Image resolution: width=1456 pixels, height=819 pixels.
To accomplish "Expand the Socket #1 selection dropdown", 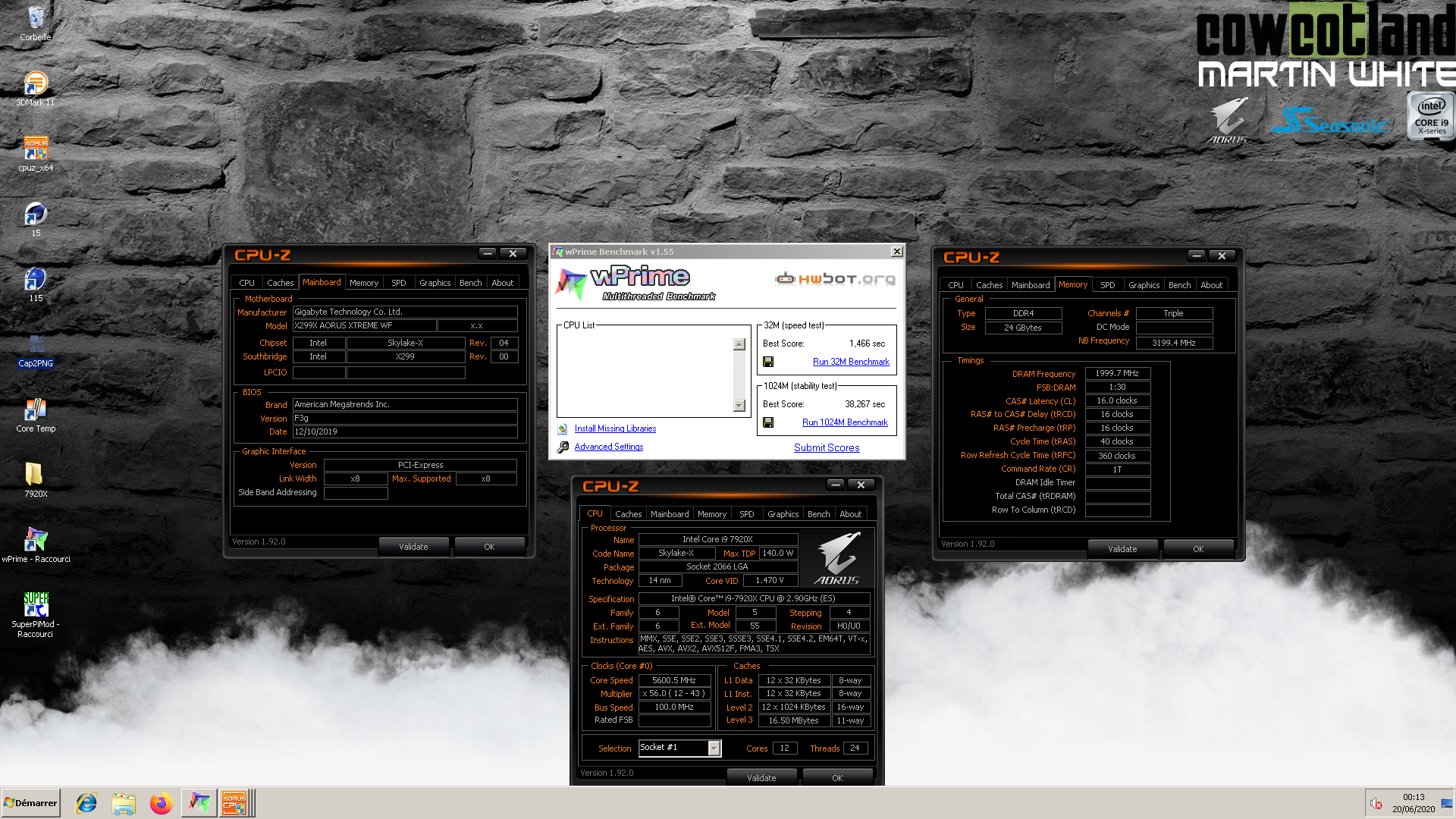I will (x=714, y=748).
